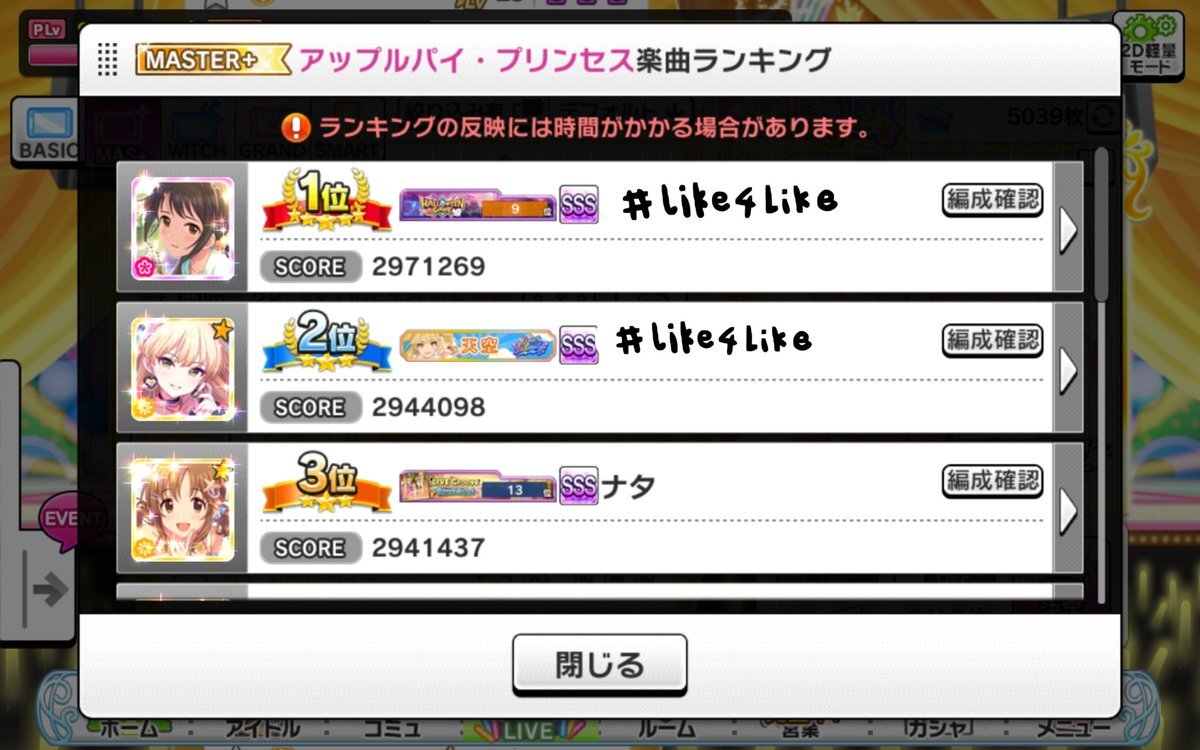Check formation (編成確認) for 2nd place
The height and width of the screenshot is (750, 1200).
pyautogui.click(x=992, y=340)
